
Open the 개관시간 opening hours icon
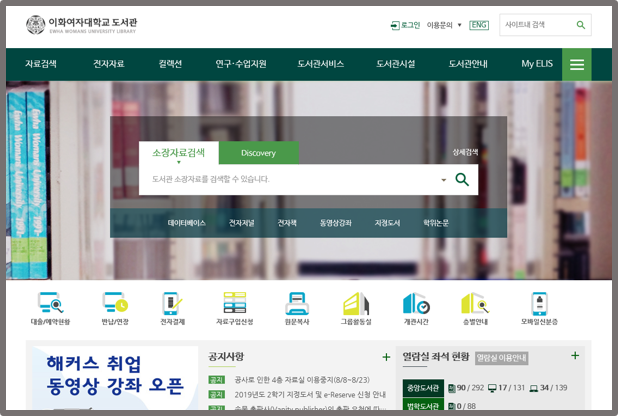(x=416, y=308)
